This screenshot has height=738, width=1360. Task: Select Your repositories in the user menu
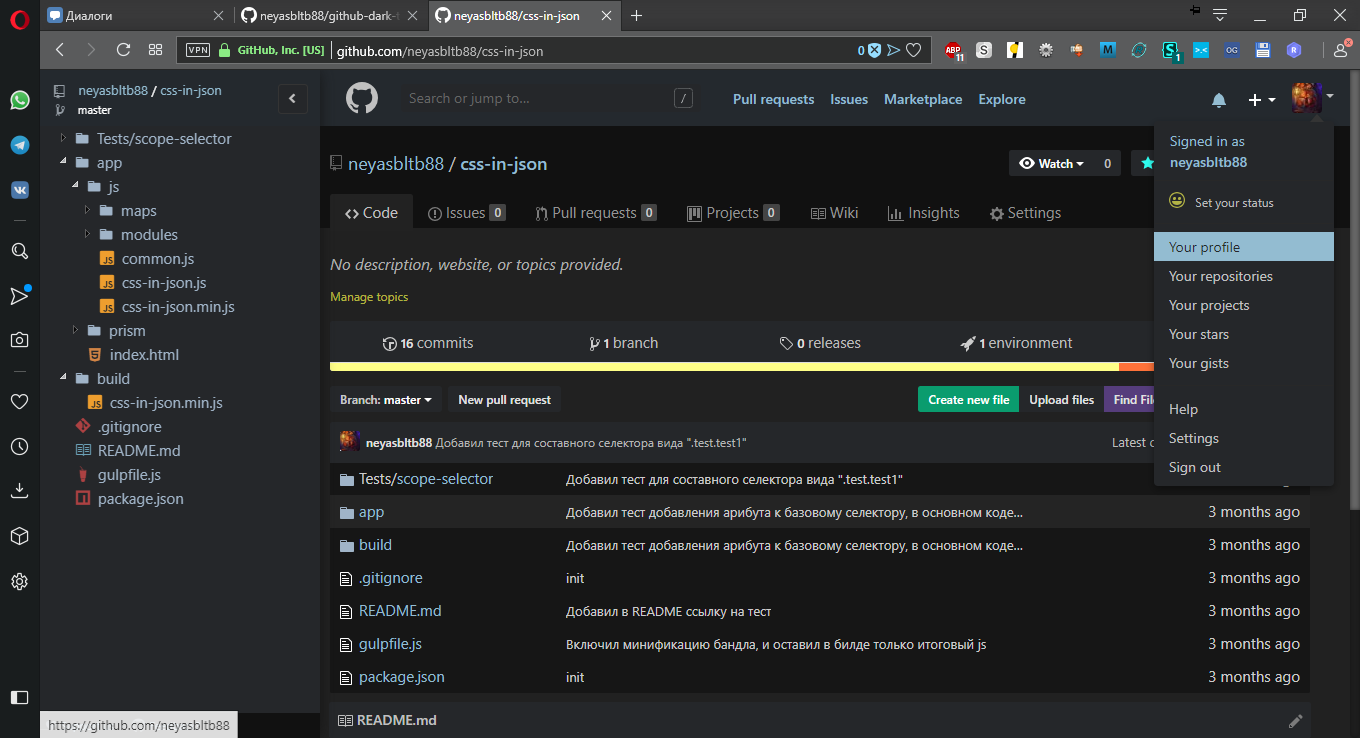1244,276
